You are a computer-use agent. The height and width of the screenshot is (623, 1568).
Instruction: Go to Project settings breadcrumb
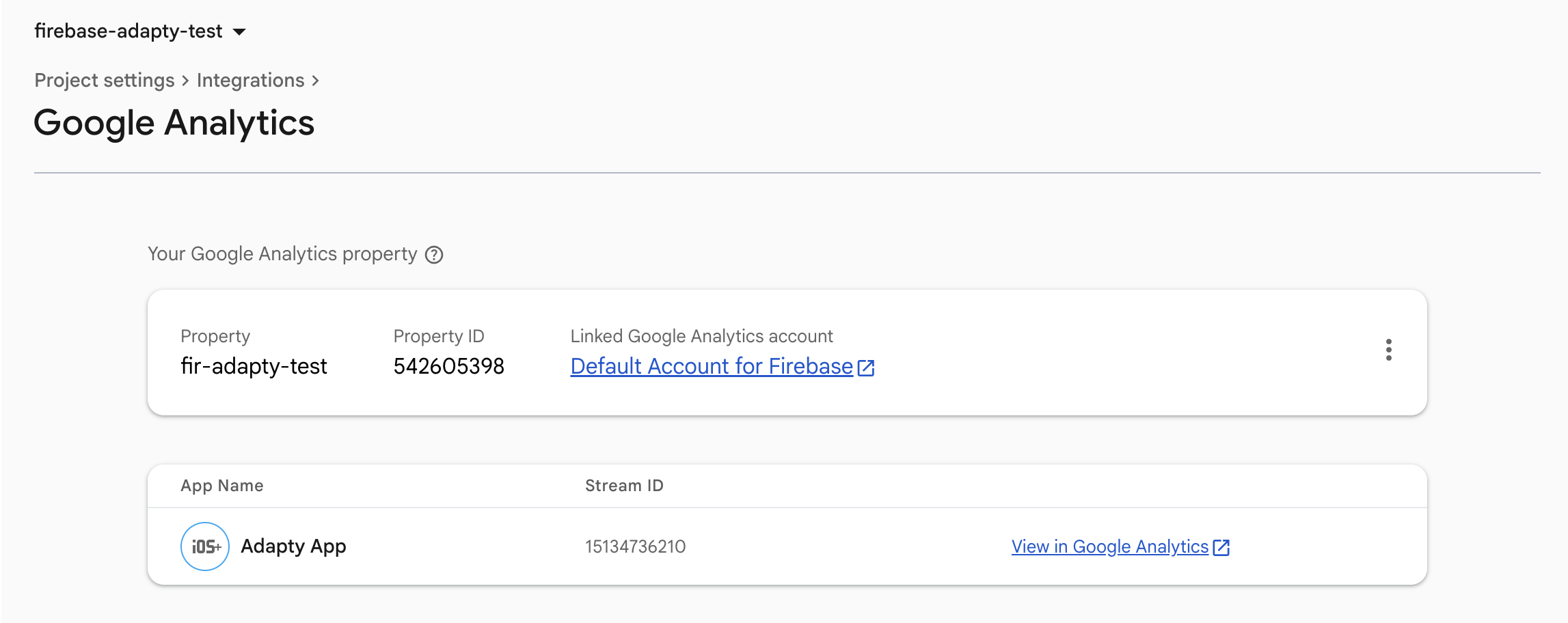pos(105,81)
